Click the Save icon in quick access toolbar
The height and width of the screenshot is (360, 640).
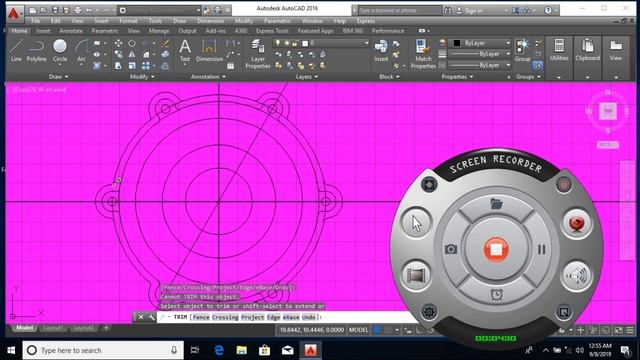55,10
